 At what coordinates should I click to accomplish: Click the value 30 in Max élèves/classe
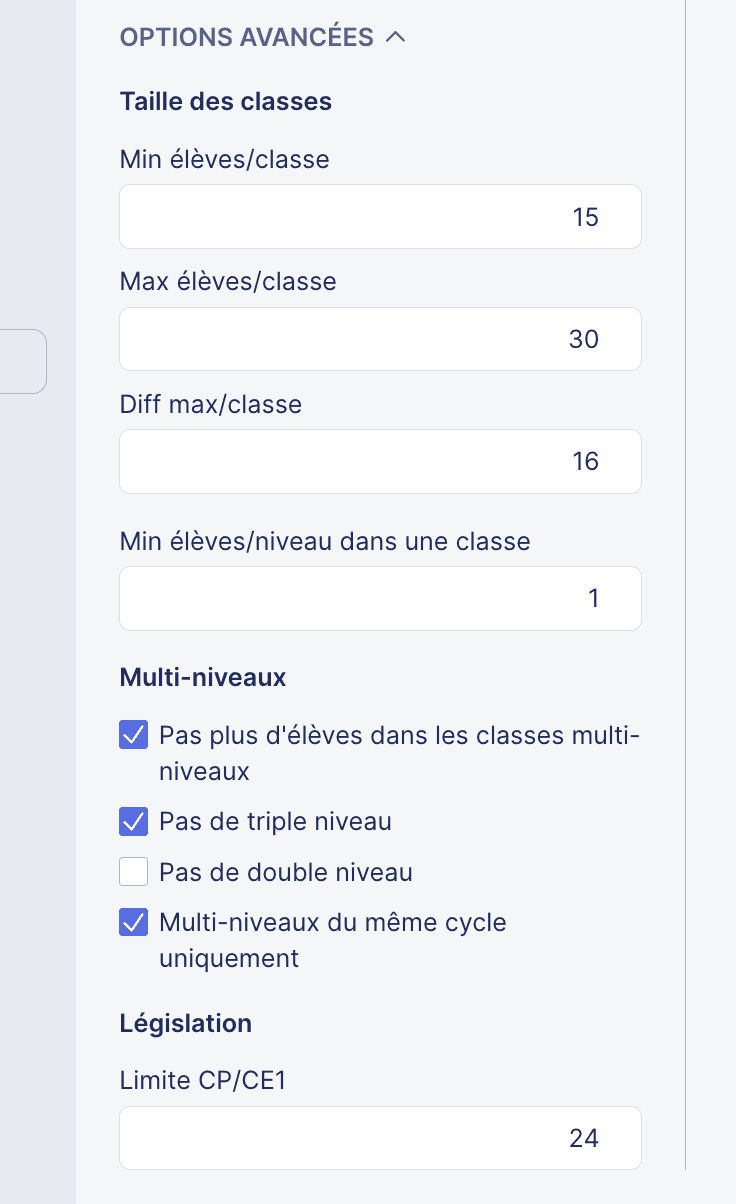click(x=584, y=338)
